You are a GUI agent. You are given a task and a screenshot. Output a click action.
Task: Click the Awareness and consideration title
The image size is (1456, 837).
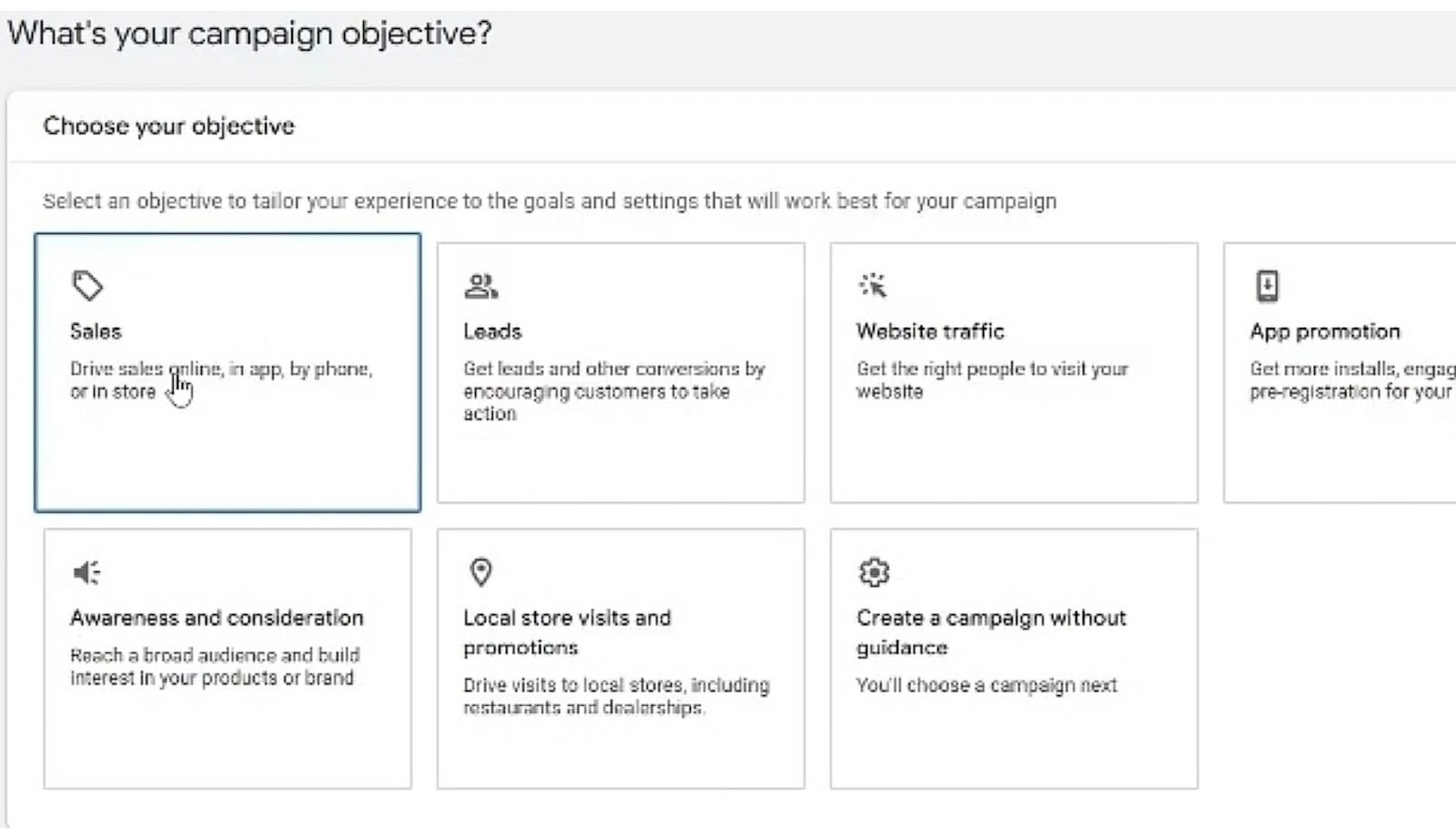coord(217,618)
